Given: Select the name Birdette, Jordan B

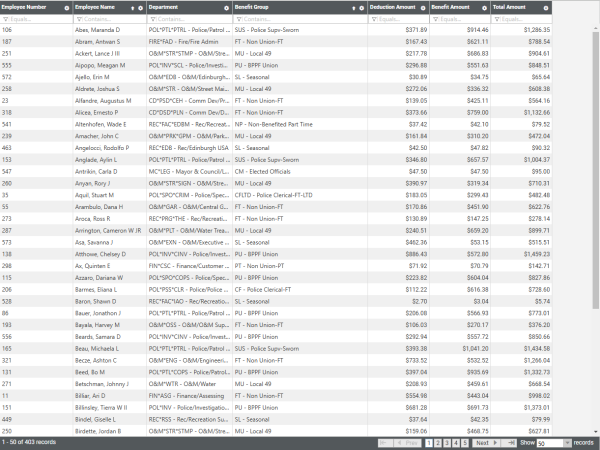Looking at the screenshot, I should tap(98, 431).
